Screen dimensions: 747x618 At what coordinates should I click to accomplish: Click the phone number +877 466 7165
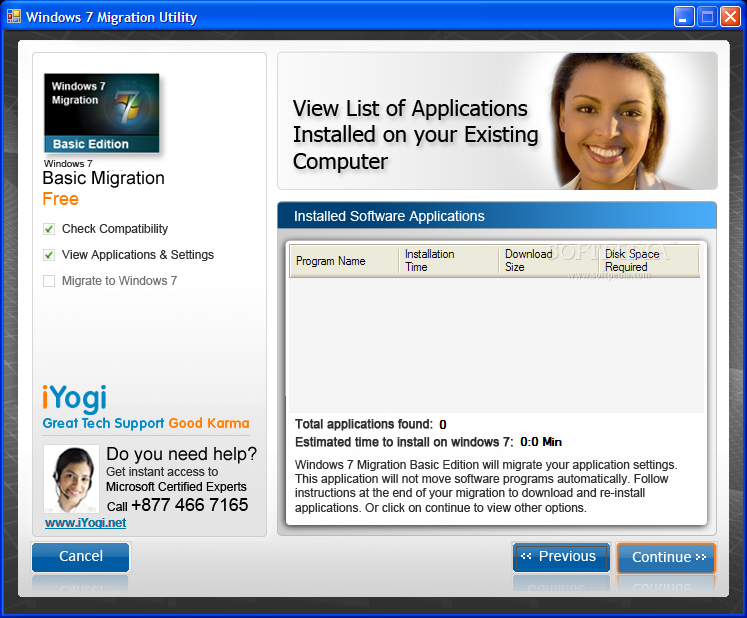(x=190, y=505)
